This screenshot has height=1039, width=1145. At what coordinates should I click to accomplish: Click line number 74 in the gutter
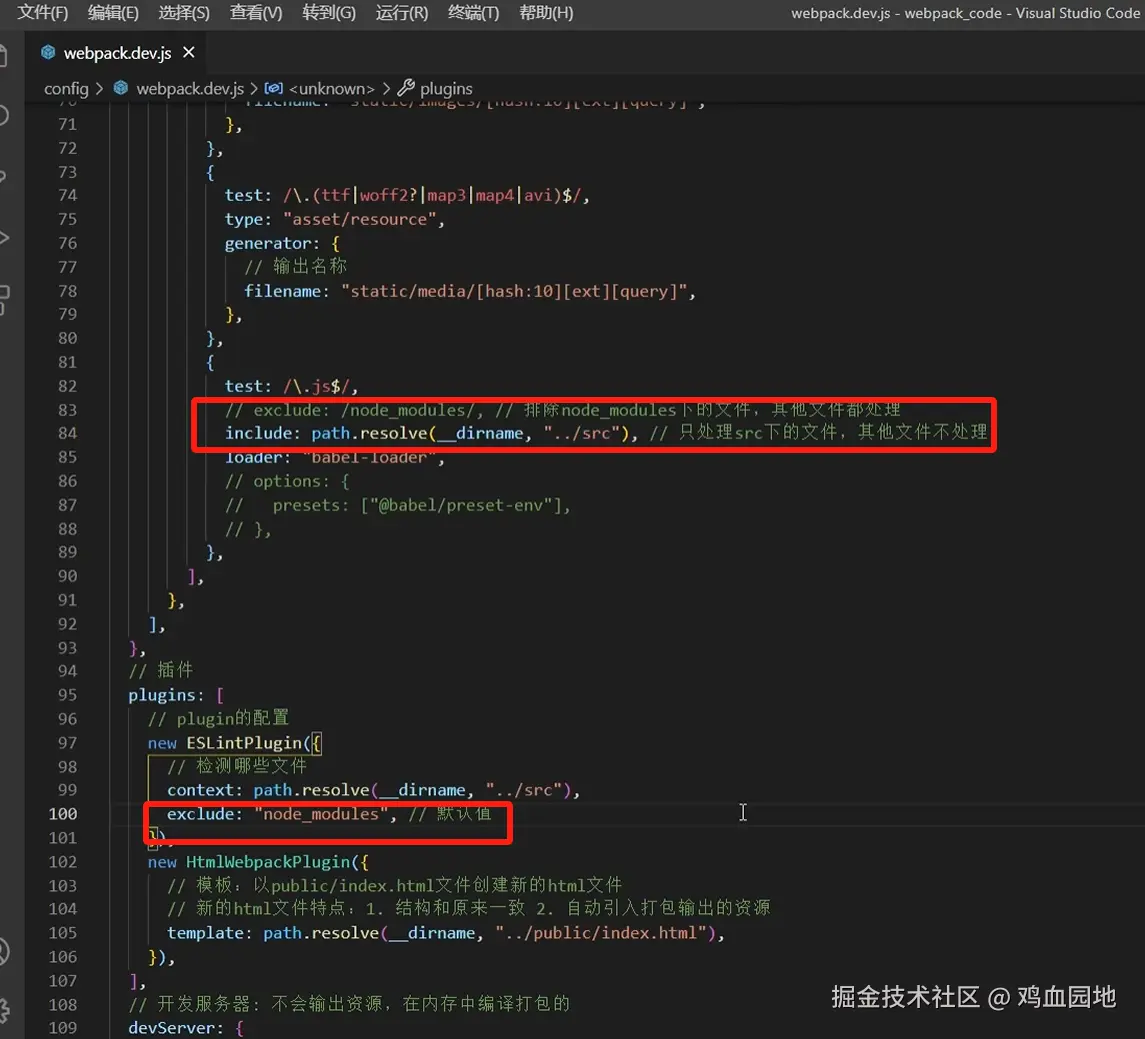[67, 195]
